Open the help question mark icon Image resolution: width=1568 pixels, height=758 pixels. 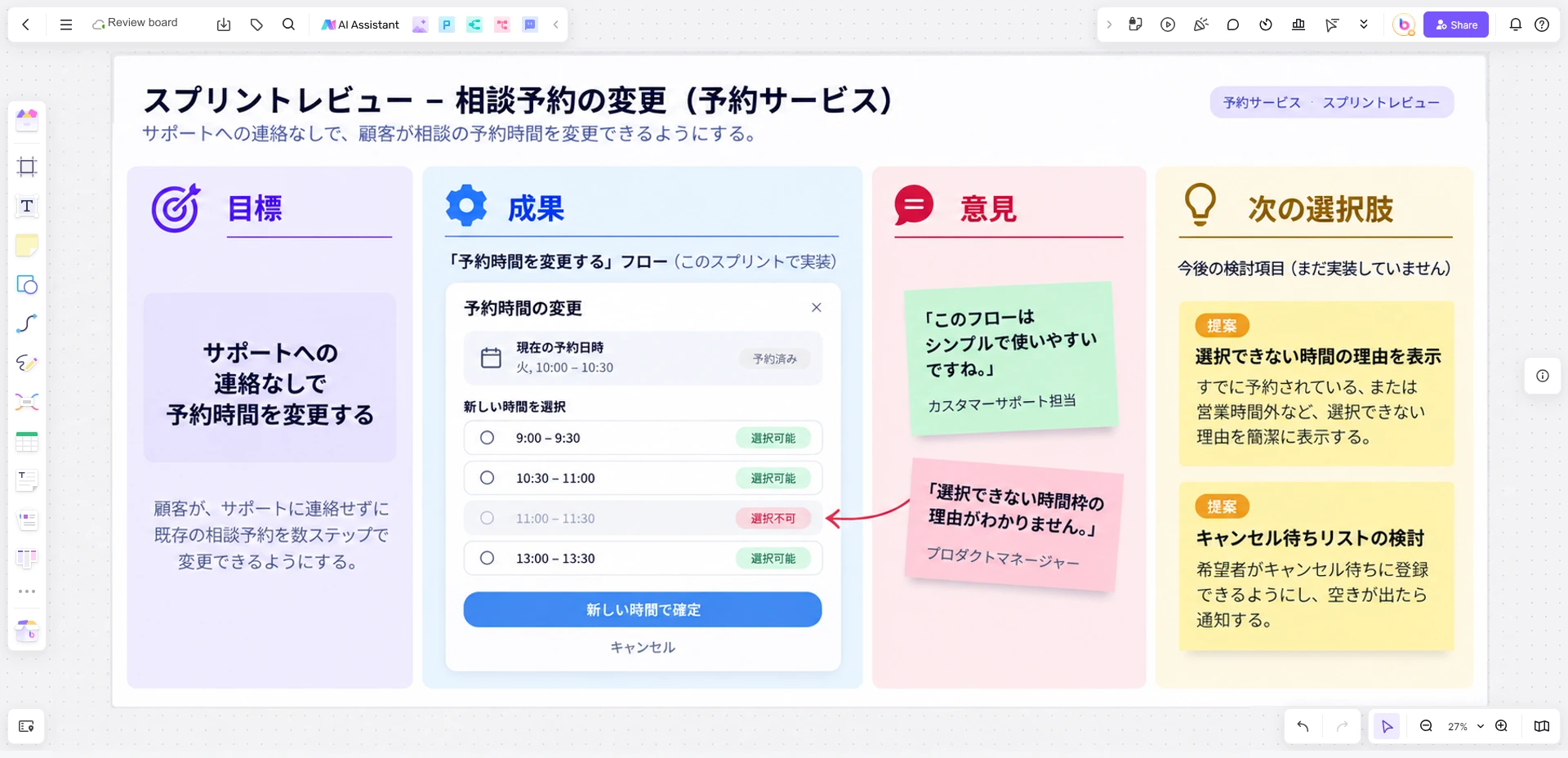[x=1542, y=25]
